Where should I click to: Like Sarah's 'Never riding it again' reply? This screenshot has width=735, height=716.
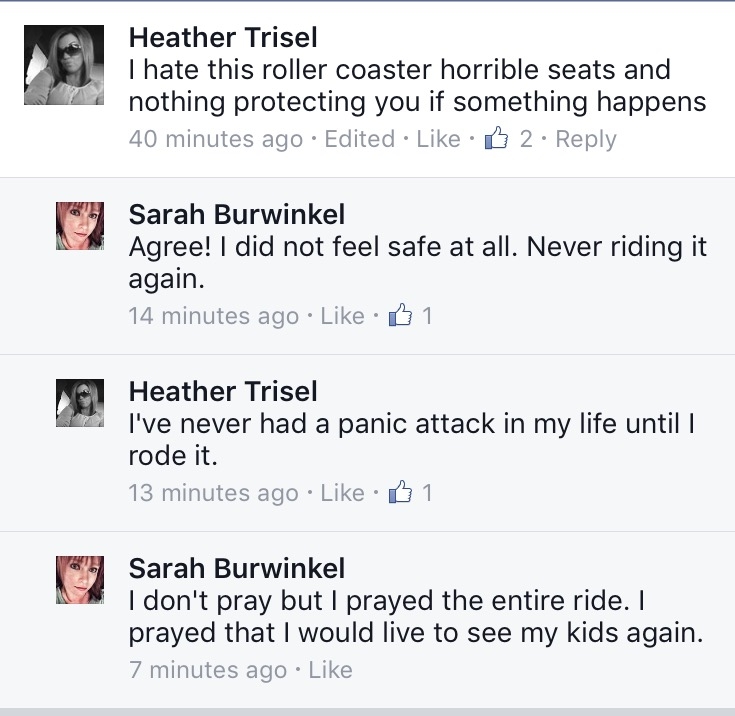point(343,316)
